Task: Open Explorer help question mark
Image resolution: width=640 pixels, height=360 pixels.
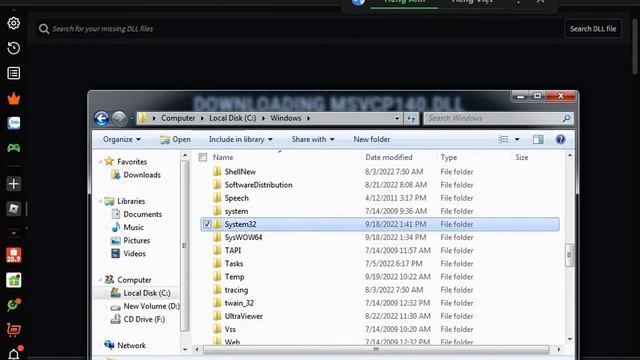Action: (560, 139)
